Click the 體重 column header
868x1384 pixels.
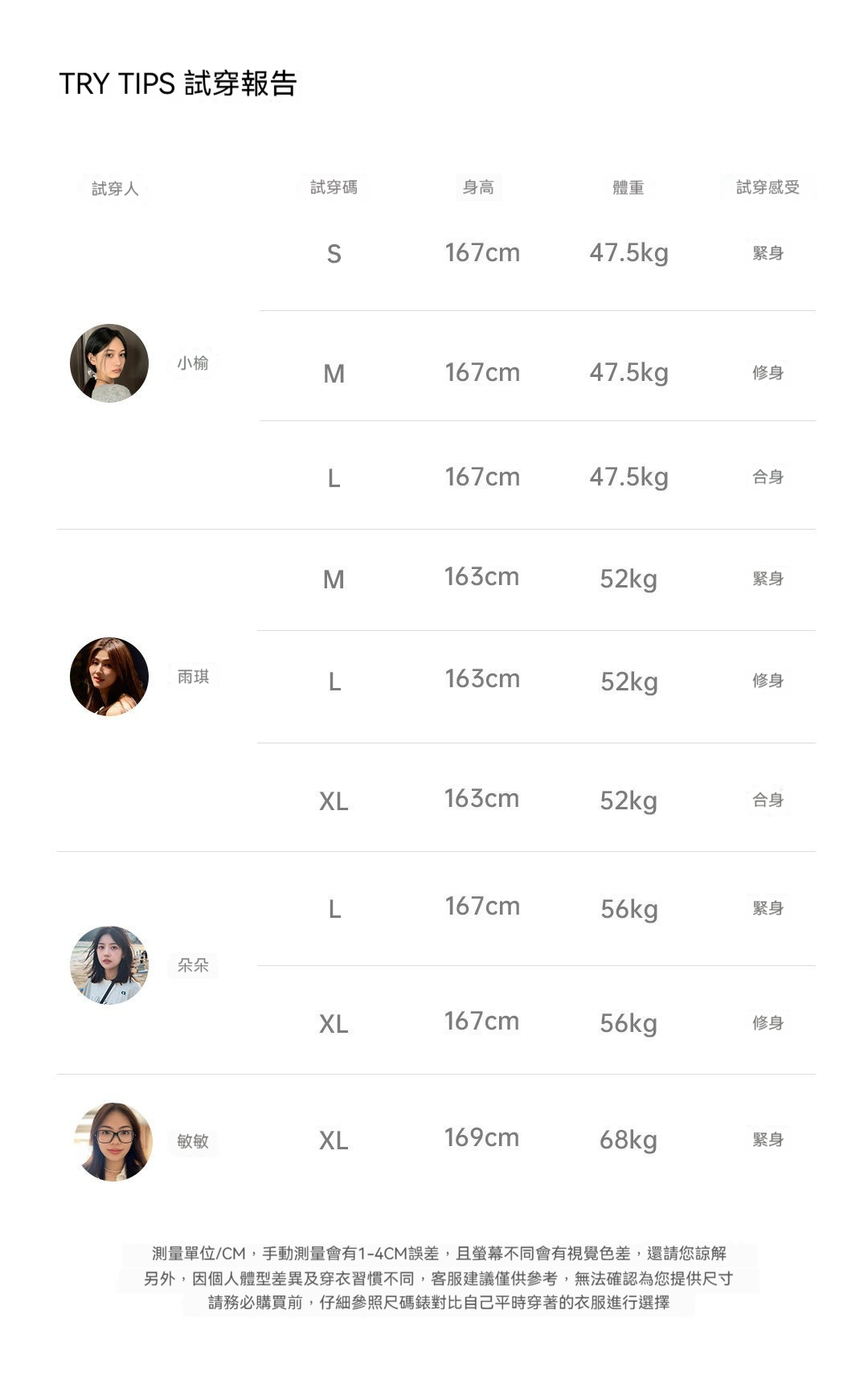tap(628, 187)
